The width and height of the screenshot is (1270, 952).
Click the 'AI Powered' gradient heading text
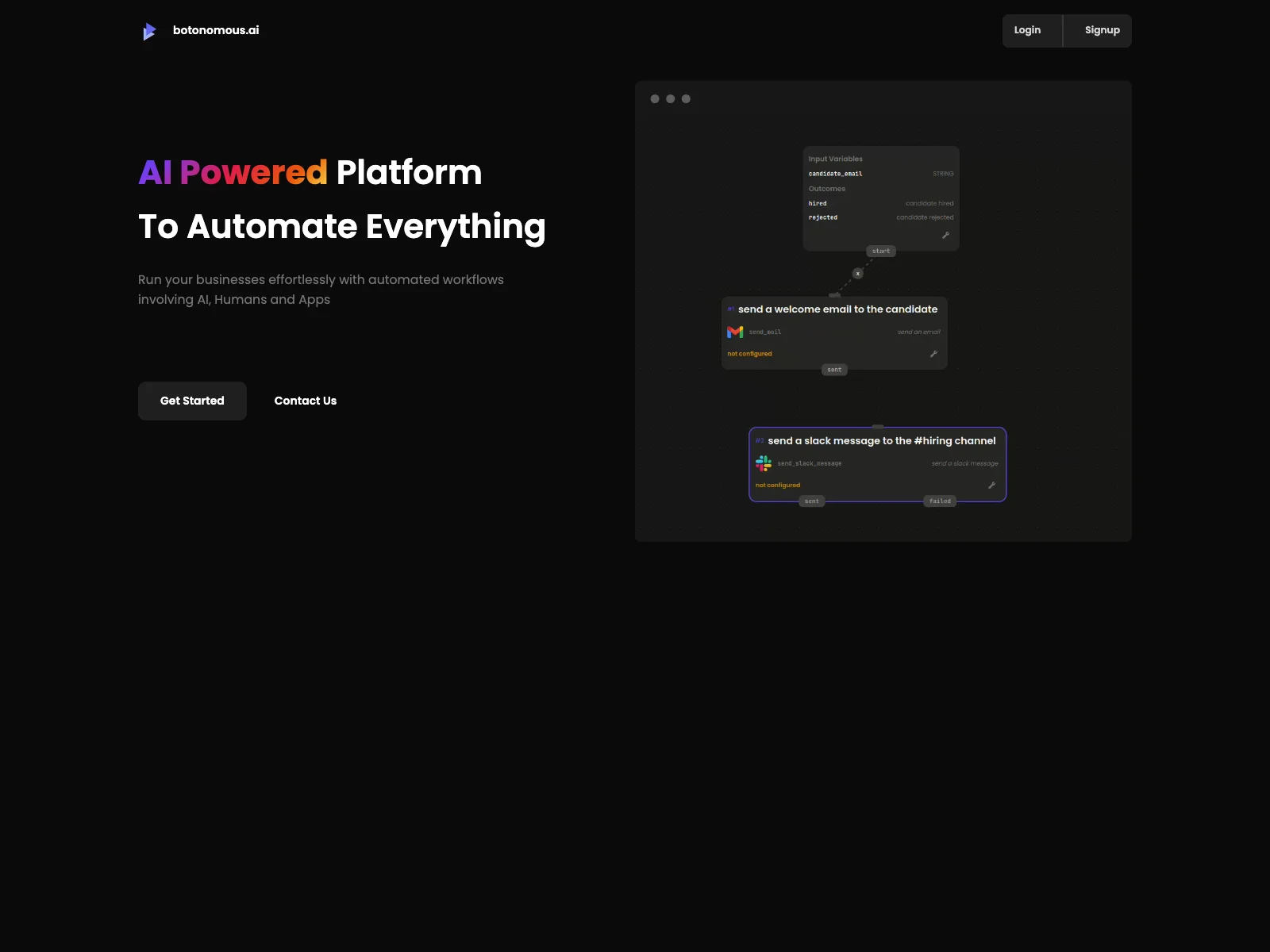pos(233,172)
